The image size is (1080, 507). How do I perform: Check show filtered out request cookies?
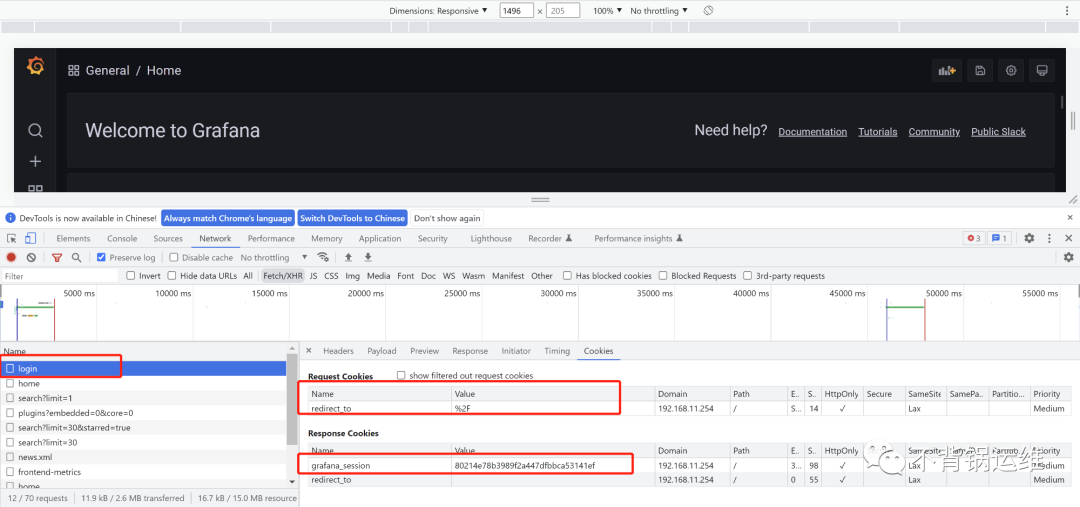click(x=402, y=375)
